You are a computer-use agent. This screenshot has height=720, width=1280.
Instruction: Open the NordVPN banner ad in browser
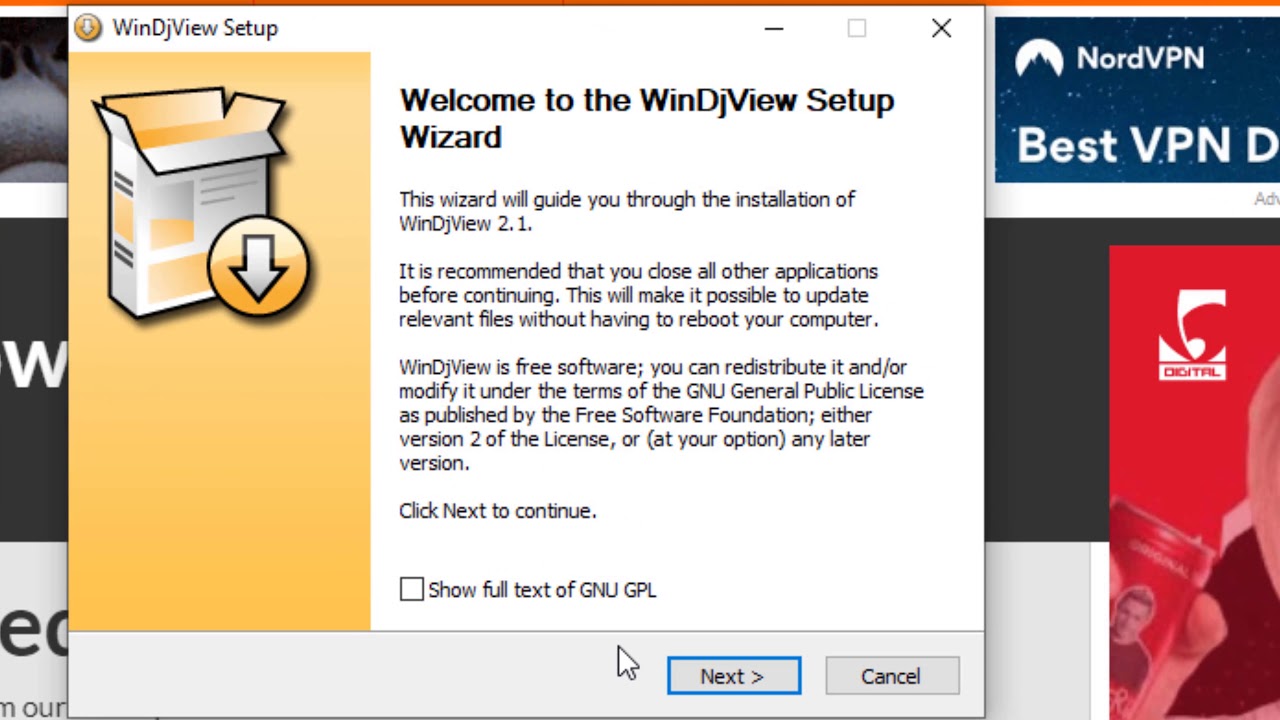click(1137, 100)
